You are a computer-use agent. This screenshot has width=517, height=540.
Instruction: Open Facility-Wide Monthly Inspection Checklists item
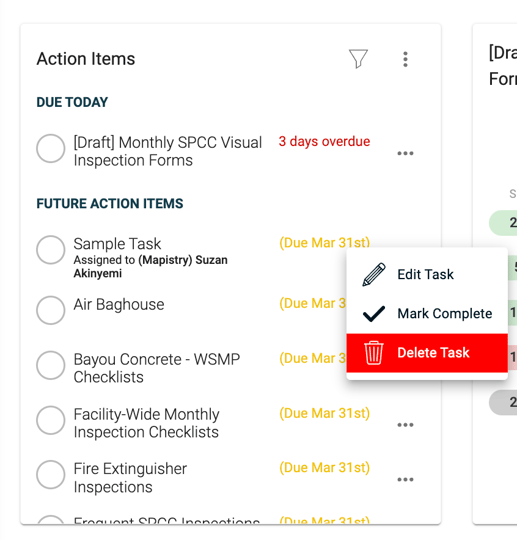point(146,423)
